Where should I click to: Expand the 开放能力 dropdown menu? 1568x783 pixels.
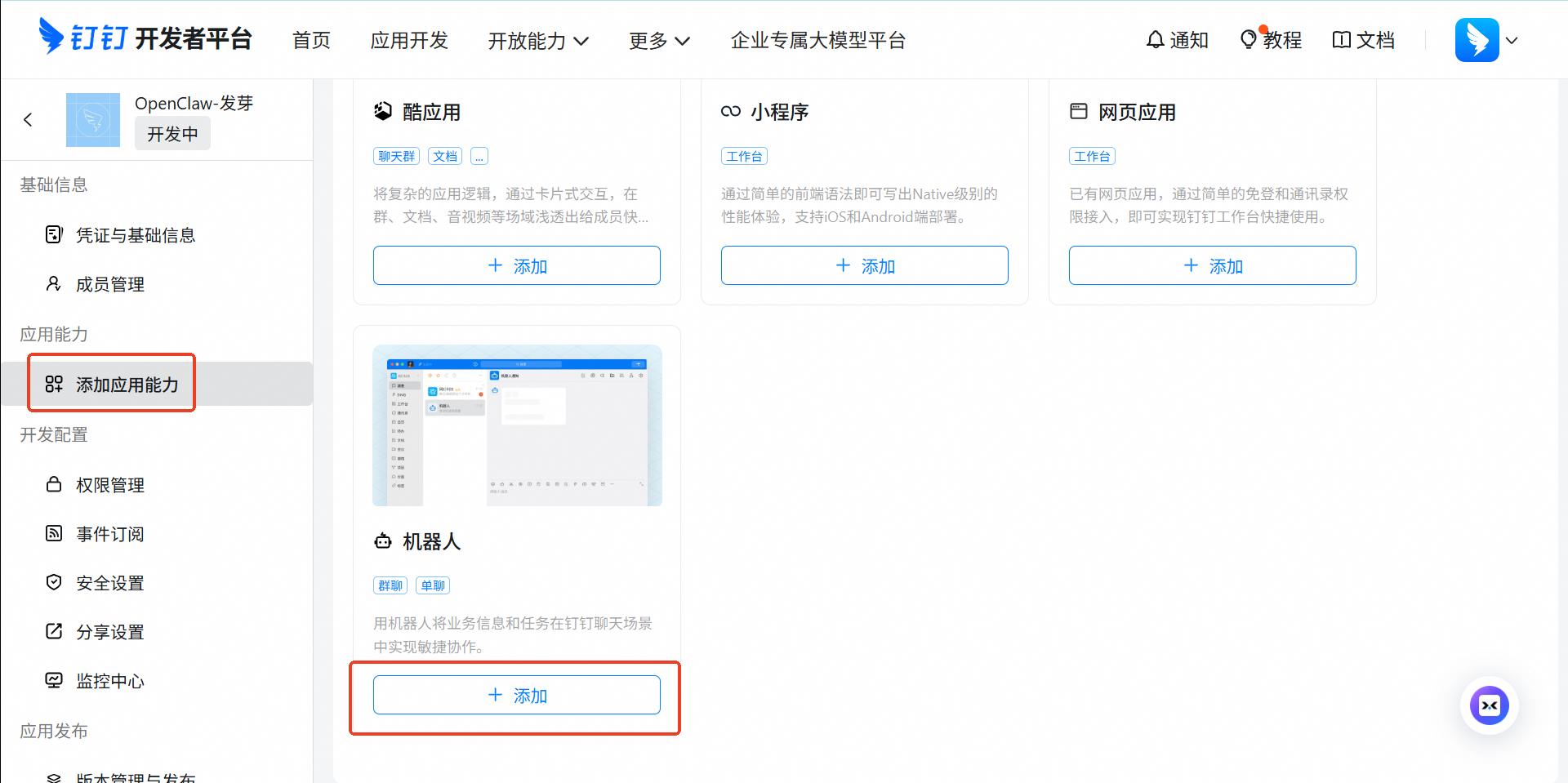pos(537,40)
